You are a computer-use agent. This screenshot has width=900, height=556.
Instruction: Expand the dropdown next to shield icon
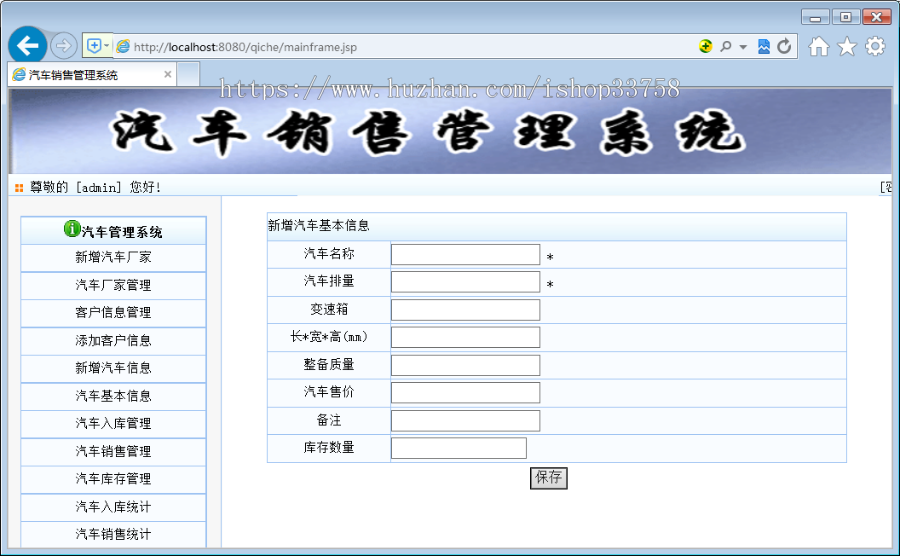coord(107,45)
